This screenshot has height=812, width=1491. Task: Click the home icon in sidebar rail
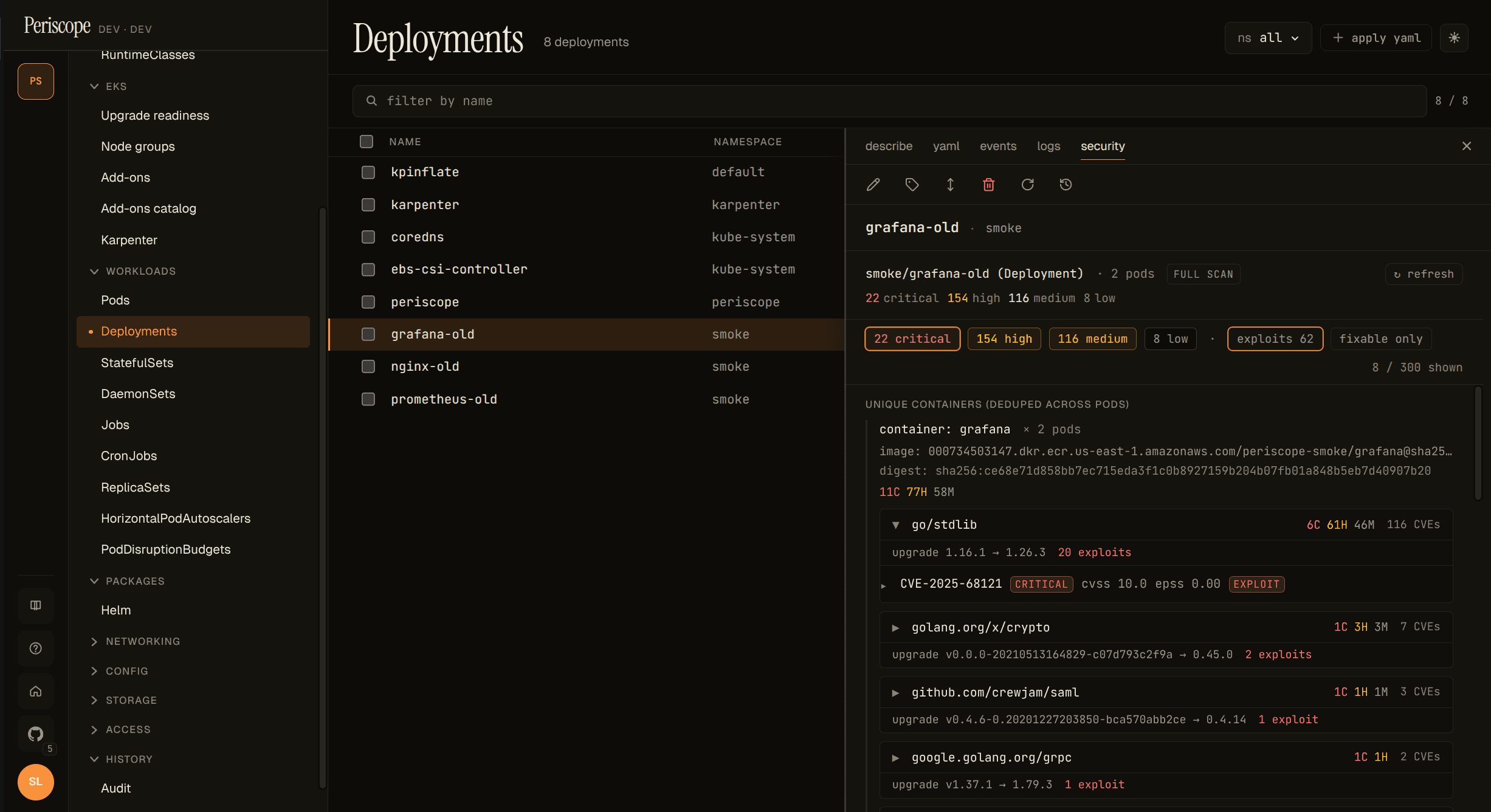[36, 691]
